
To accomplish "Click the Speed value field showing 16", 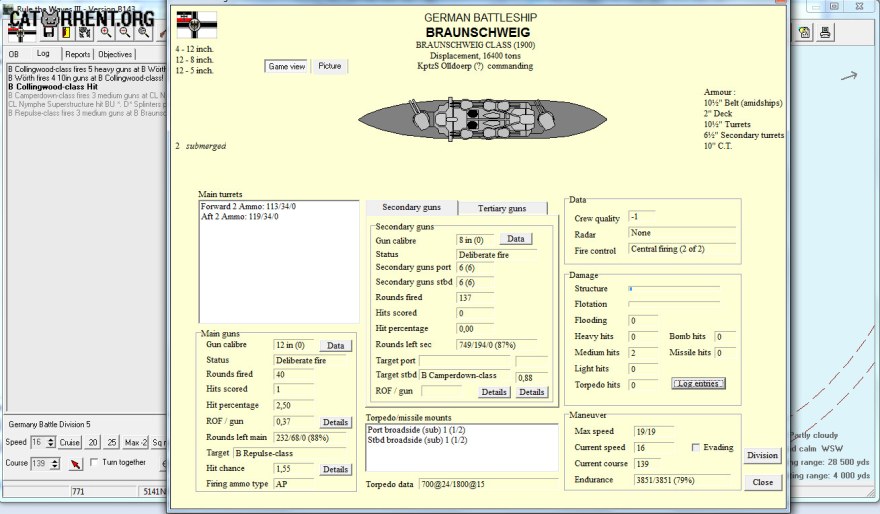I will pyautogui.click(x=38, y=442).
